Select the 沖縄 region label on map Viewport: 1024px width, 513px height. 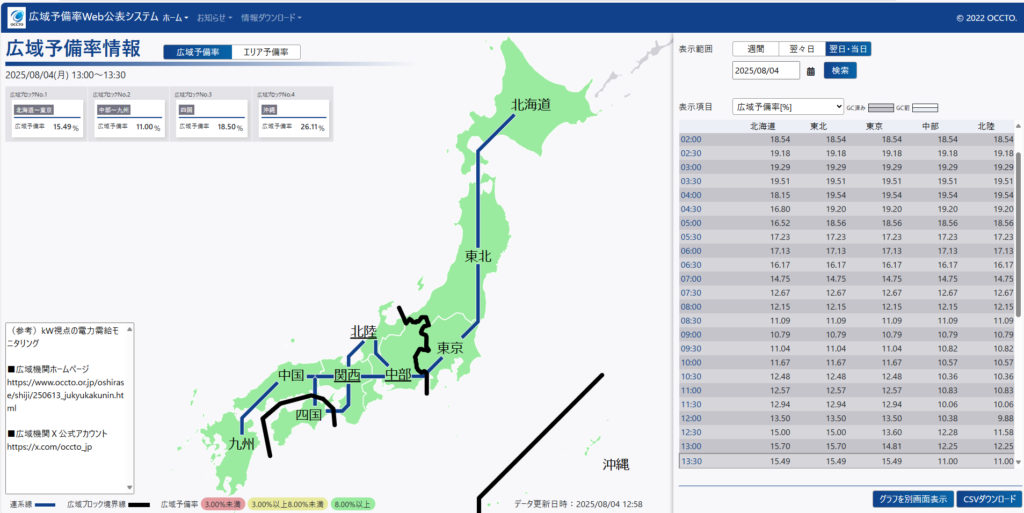(x=616, y=465)
